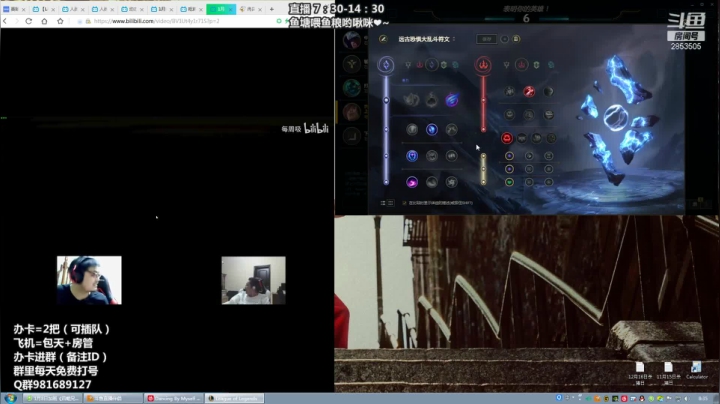Select the fourth hunter rune in Domination
The height and width of the screenshot is (404, 720).
pyautogui.click(x=551, y=138)
